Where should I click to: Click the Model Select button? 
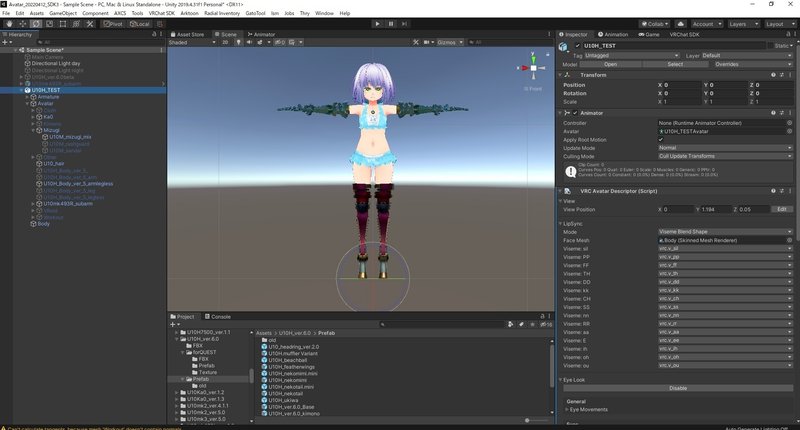(674, 64)
